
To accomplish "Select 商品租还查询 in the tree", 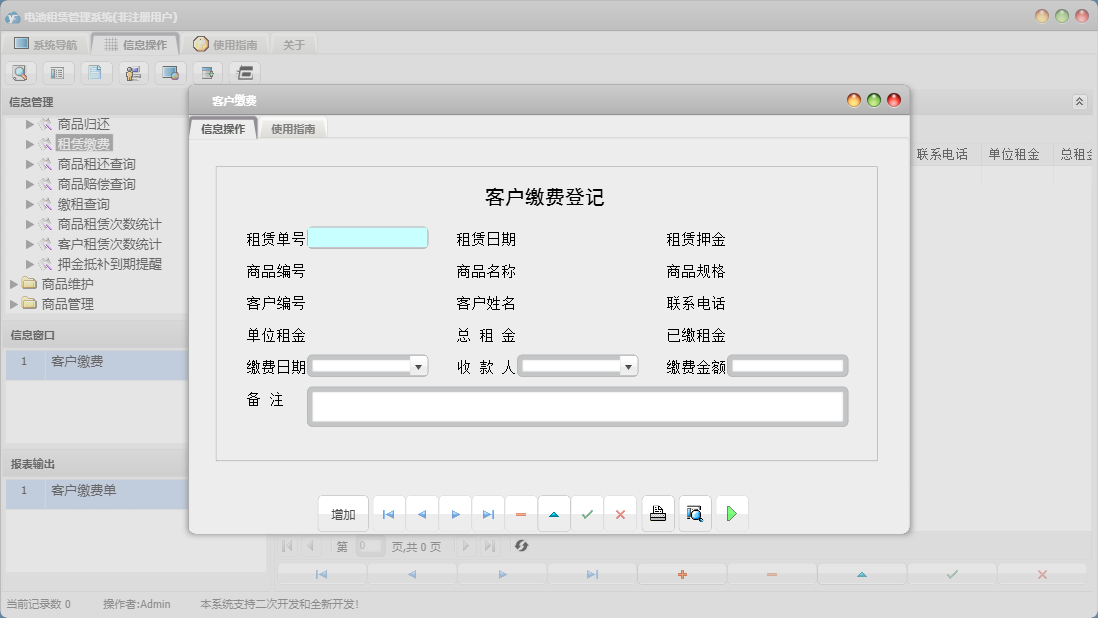I will pyautogui.click(x=96, y=164).
